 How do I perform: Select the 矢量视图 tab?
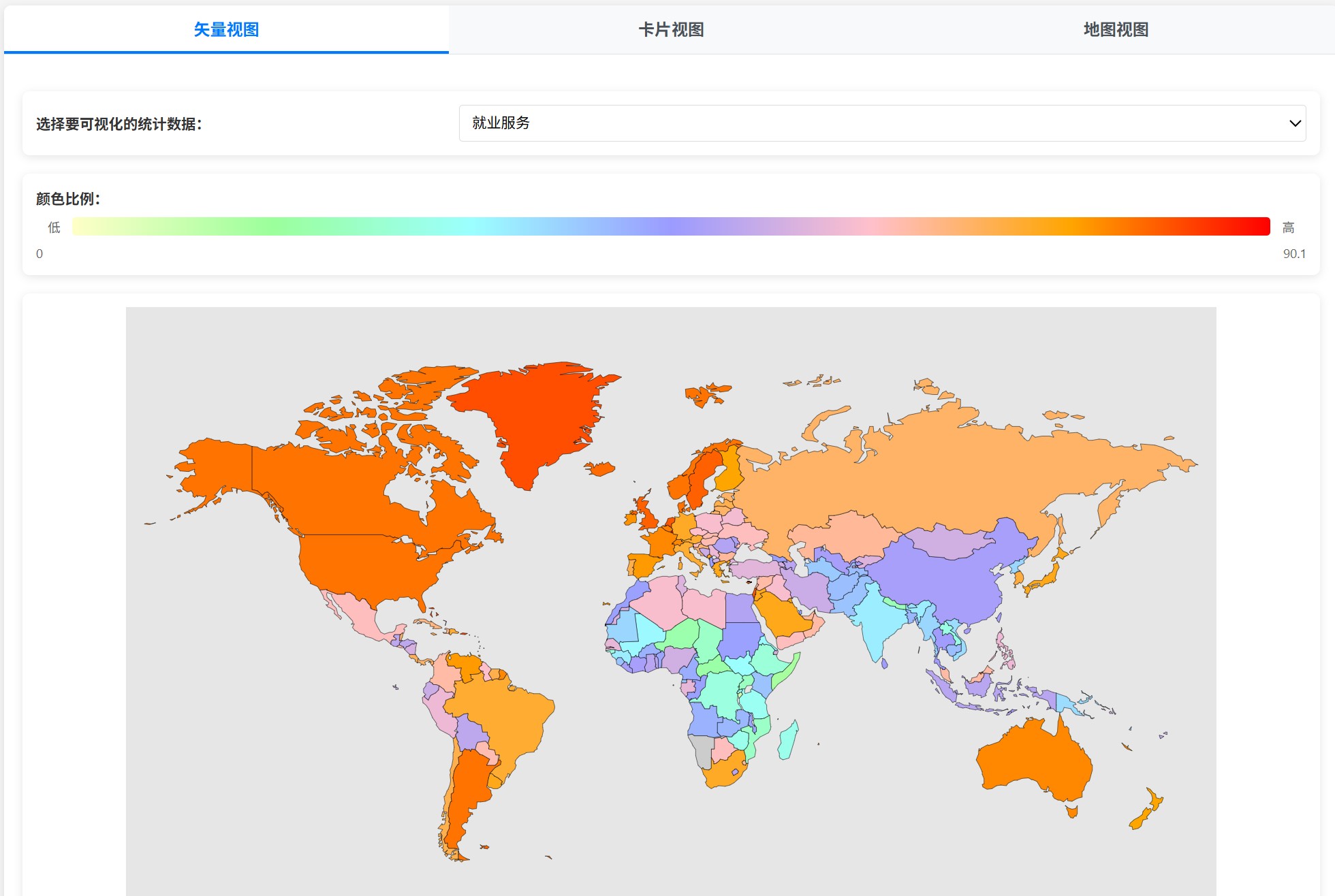(x=226, y=30)
